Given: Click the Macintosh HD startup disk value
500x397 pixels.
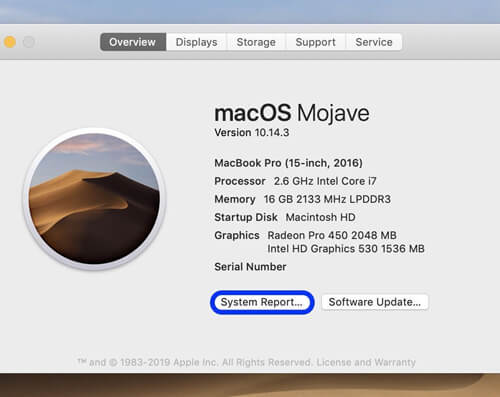Looking at the screenshot, I should (x=320, y=217).
